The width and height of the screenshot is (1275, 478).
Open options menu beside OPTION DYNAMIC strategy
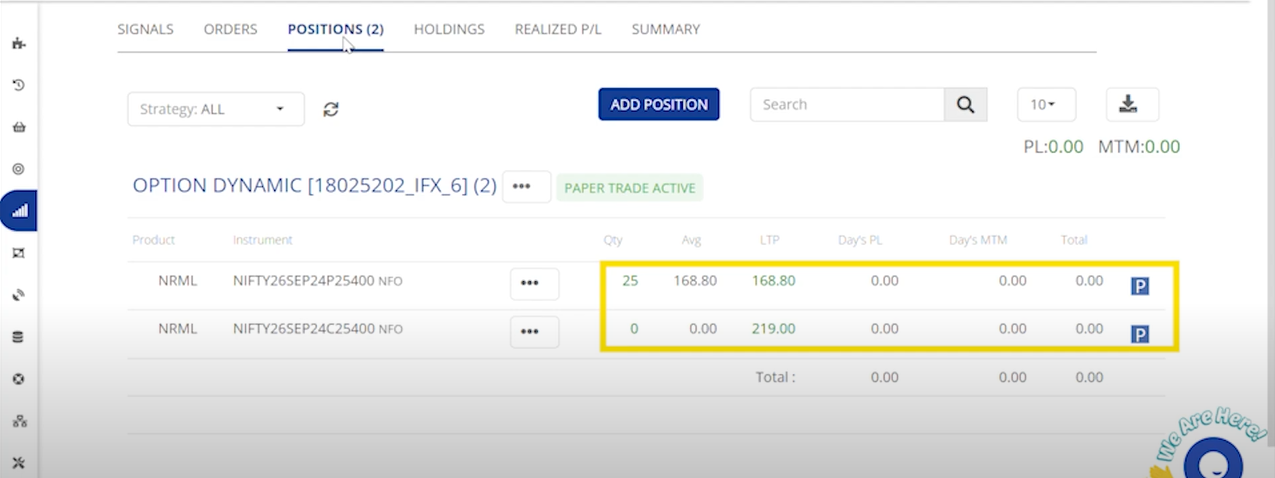click(x=526, y=187)
